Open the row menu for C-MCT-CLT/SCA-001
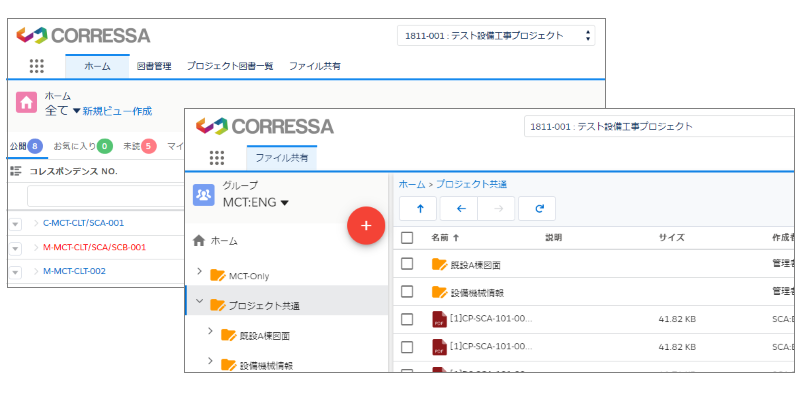This screenshot has height=400, width=800. click(x=15, y=224)
